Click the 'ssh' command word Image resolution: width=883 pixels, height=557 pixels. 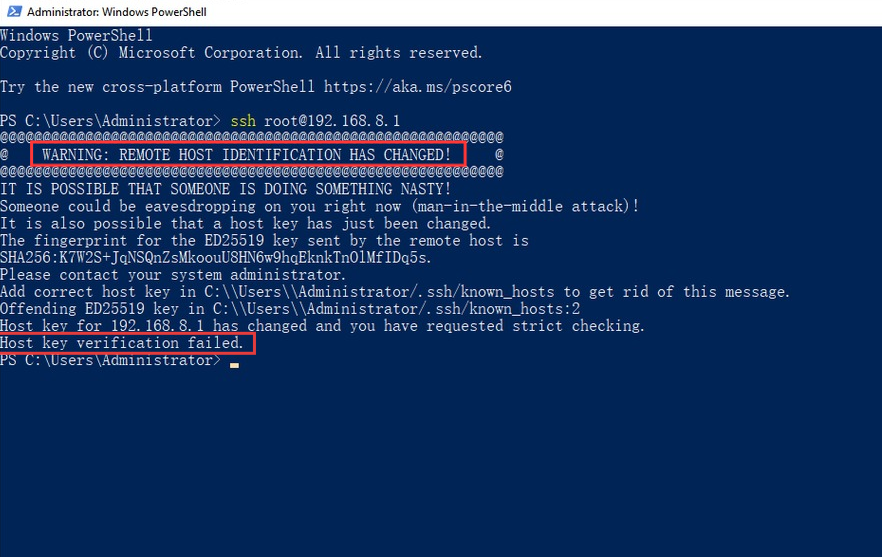pos(243,121)
